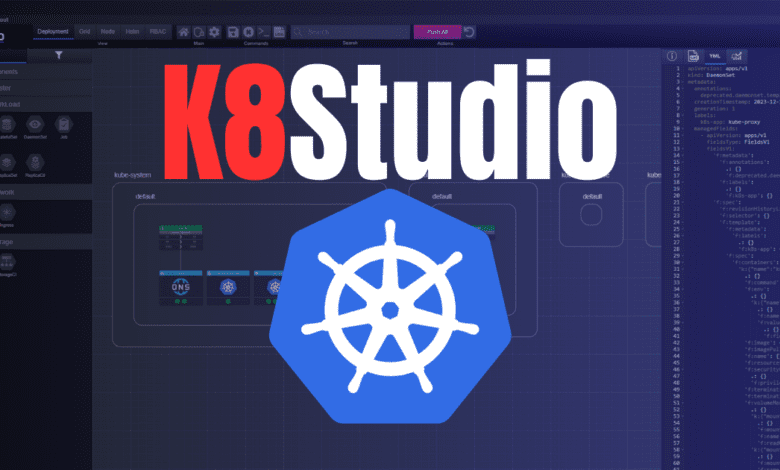This screenshot has height=470, width=780.
Task: Click 'apiVersion: apps/v1' on YAML line 1
Action: pyautogui.click(x=718, y=69)
